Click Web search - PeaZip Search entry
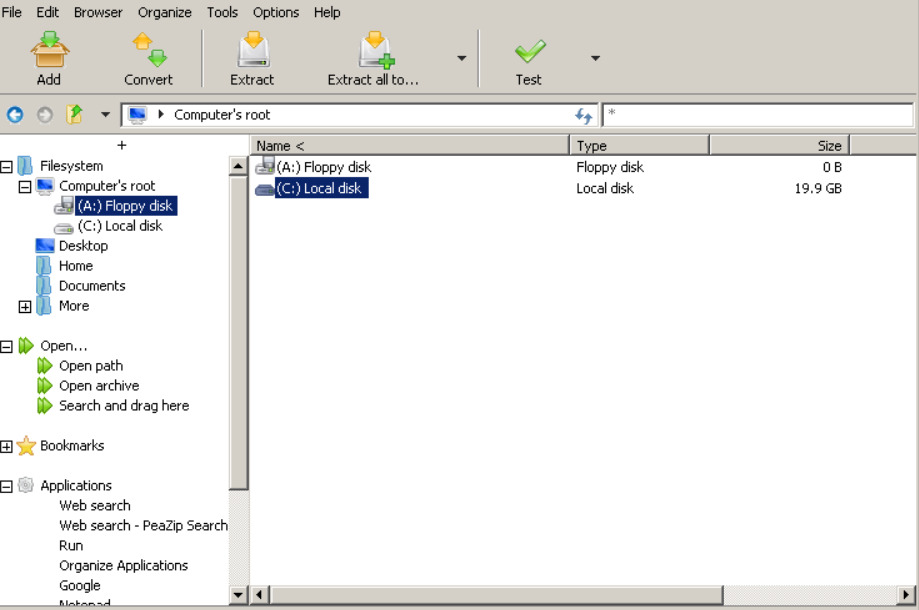Viewport: 919px width, 610px height. 144,525
